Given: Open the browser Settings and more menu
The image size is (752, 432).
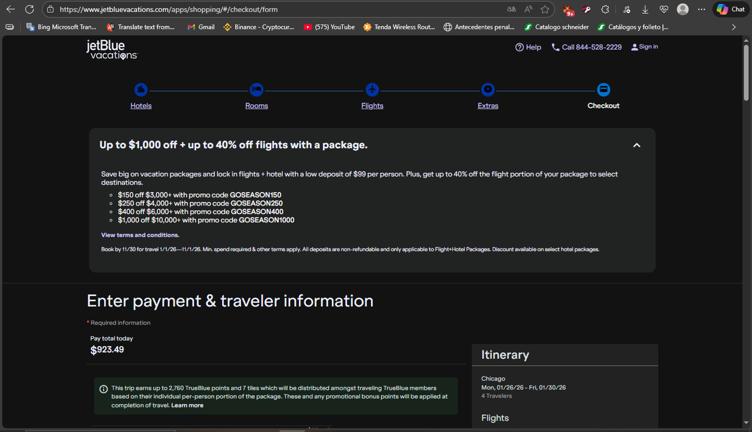Looking at the screenshot, I should pos(702,9).
